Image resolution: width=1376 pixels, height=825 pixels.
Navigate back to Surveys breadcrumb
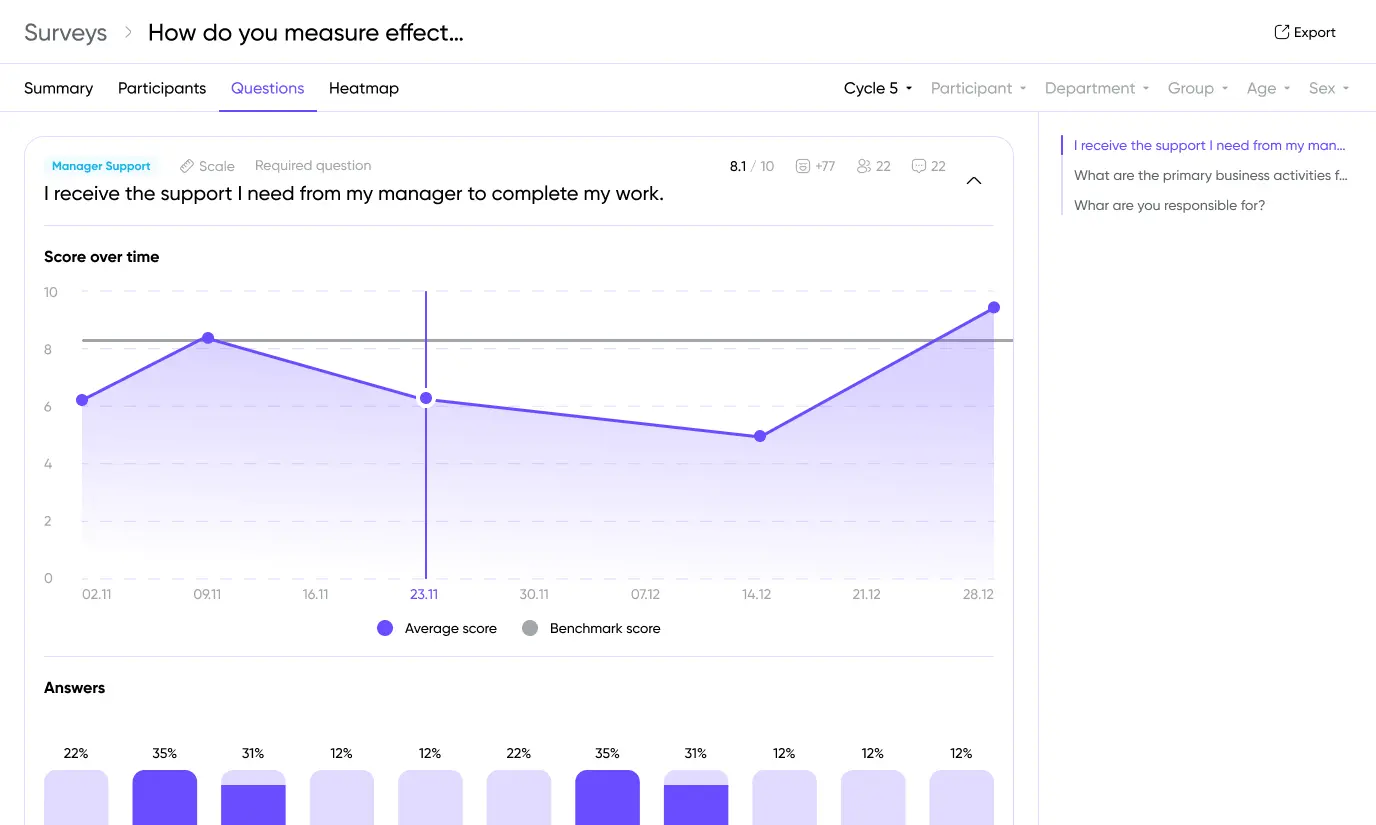tap(65, 32)
